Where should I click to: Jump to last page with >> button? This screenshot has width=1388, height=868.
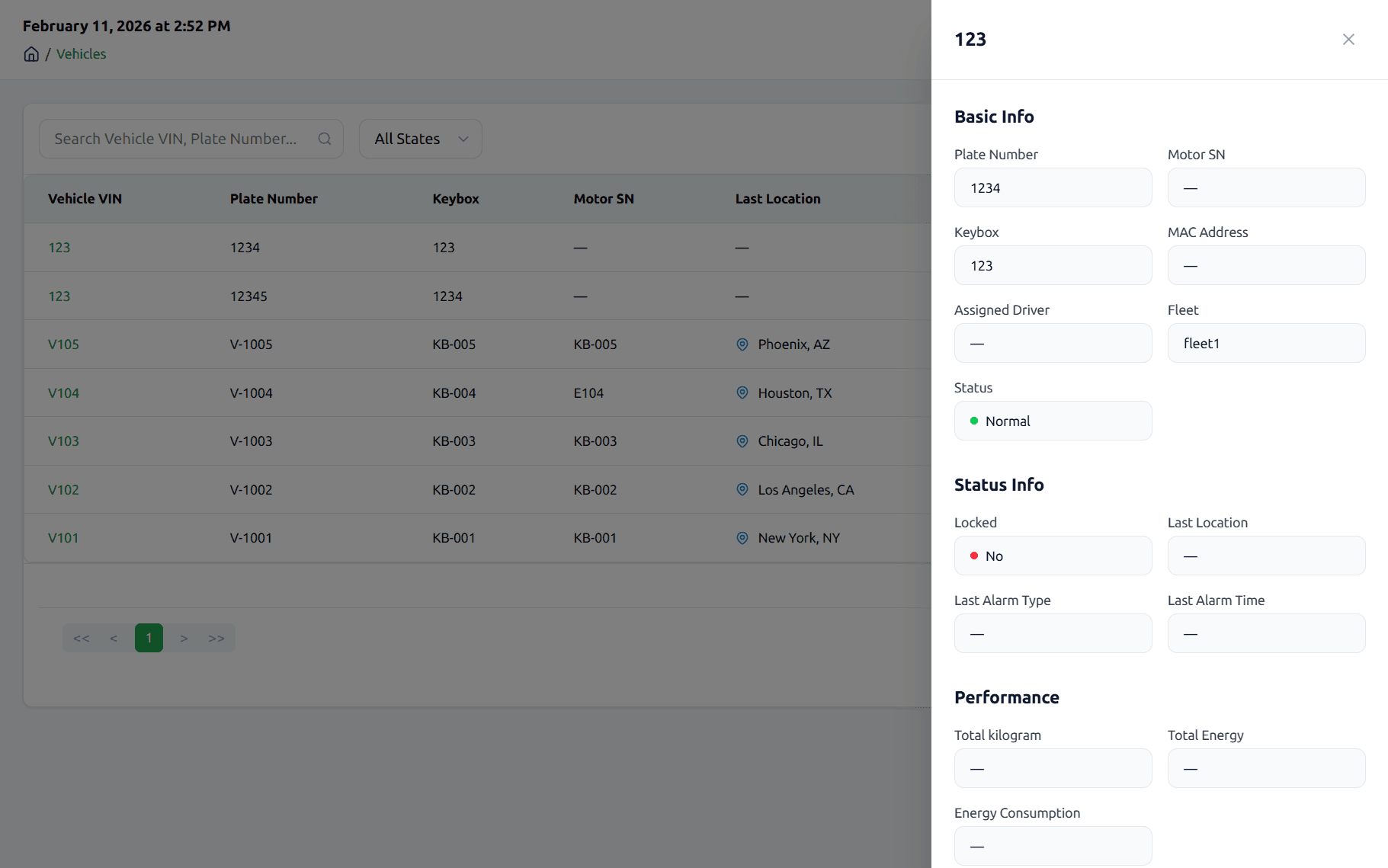tap(216, 639)
